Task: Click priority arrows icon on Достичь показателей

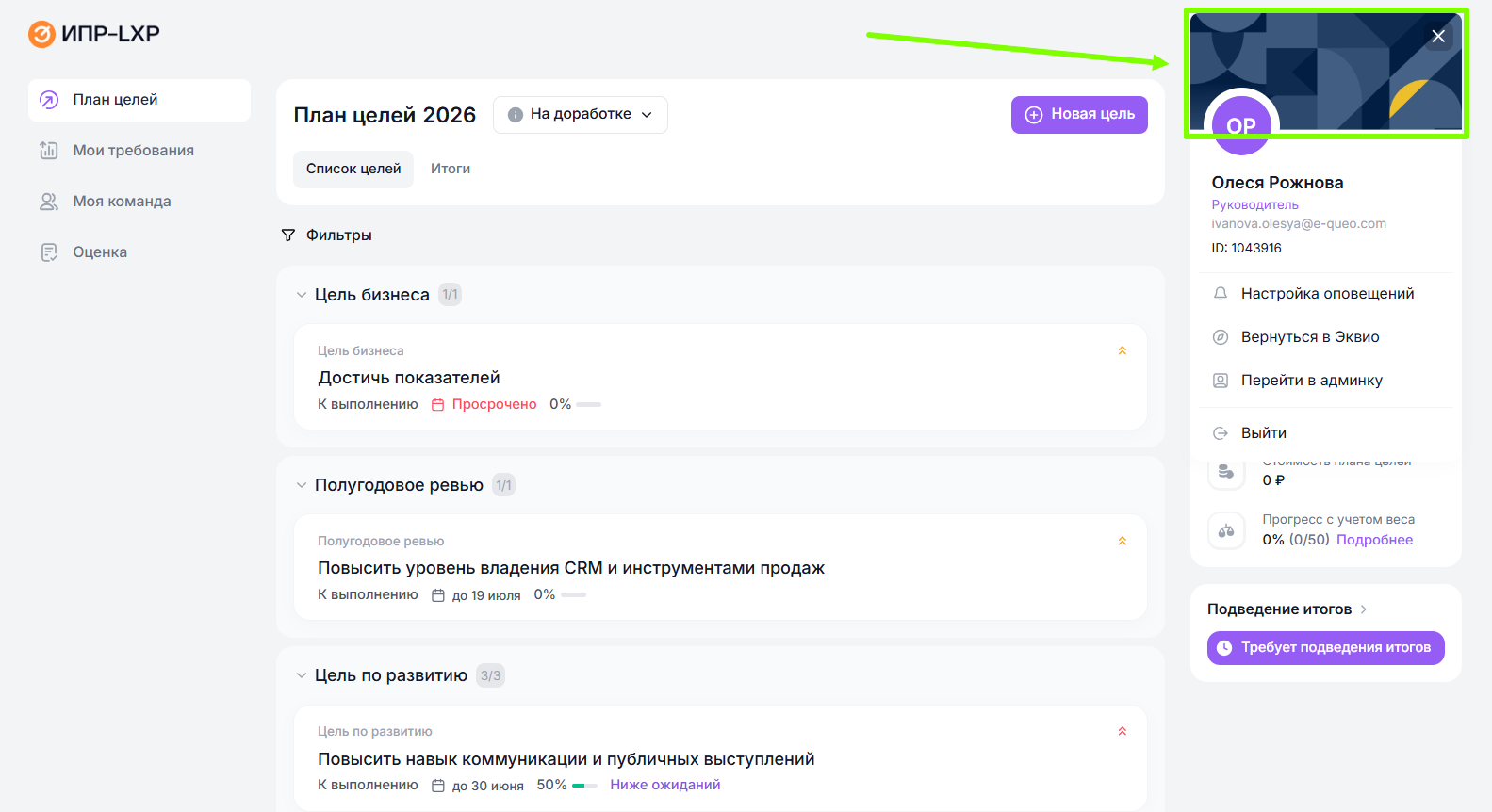Action: pos(1122,350)
